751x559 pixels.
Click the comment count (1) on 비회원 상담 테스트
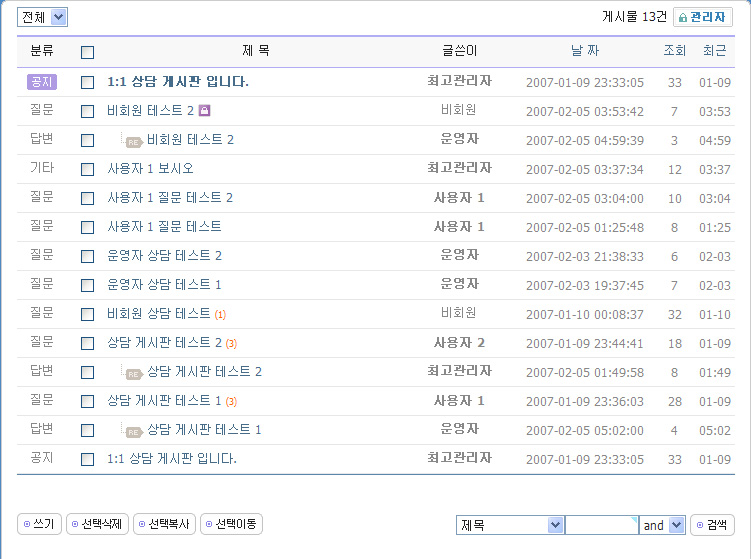(220, 315)
